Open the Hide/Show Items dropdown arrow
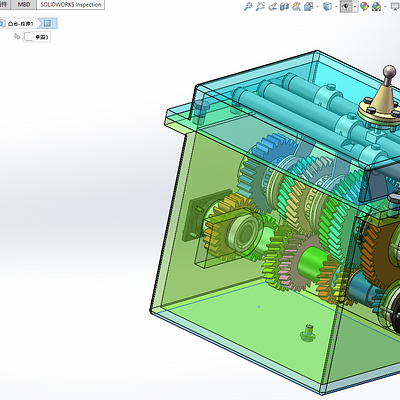 coord(355,6)
